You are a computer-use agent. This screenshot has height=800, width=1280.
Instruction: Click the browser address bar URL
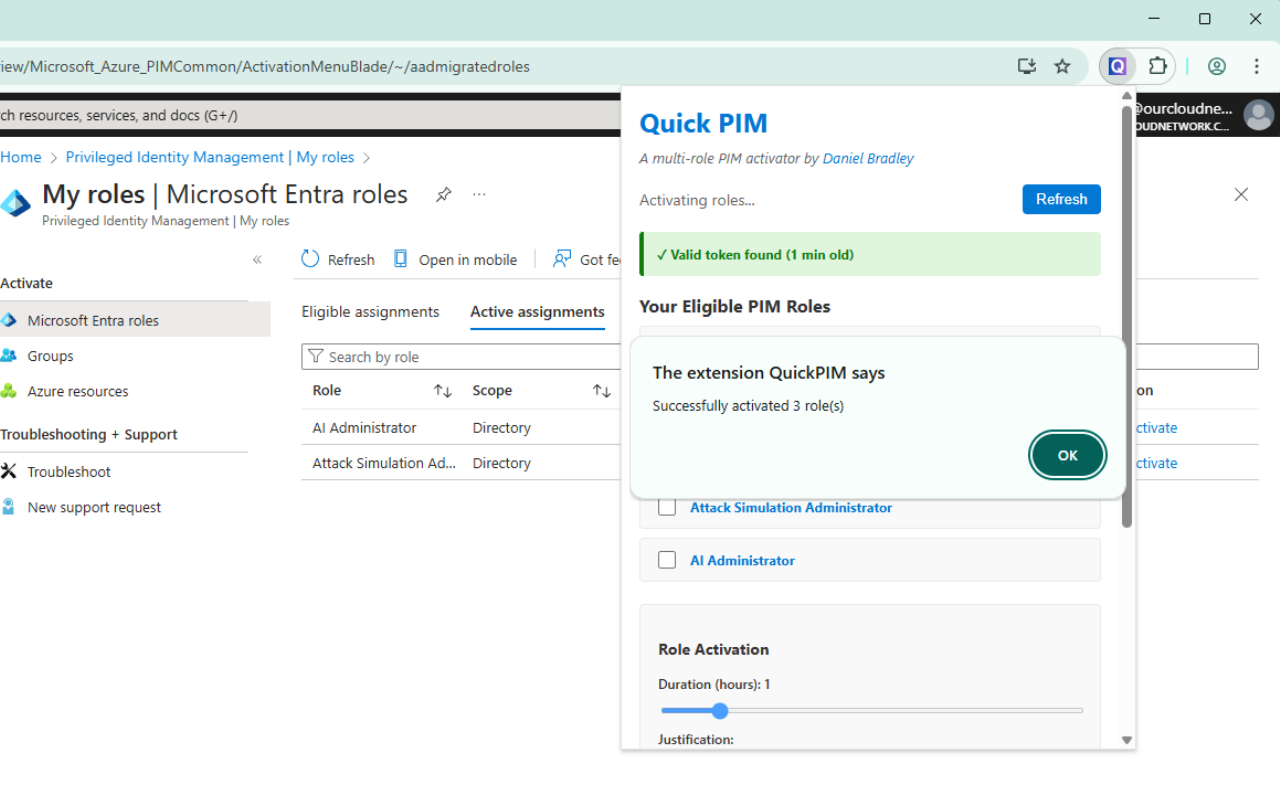tap(265, 67)
